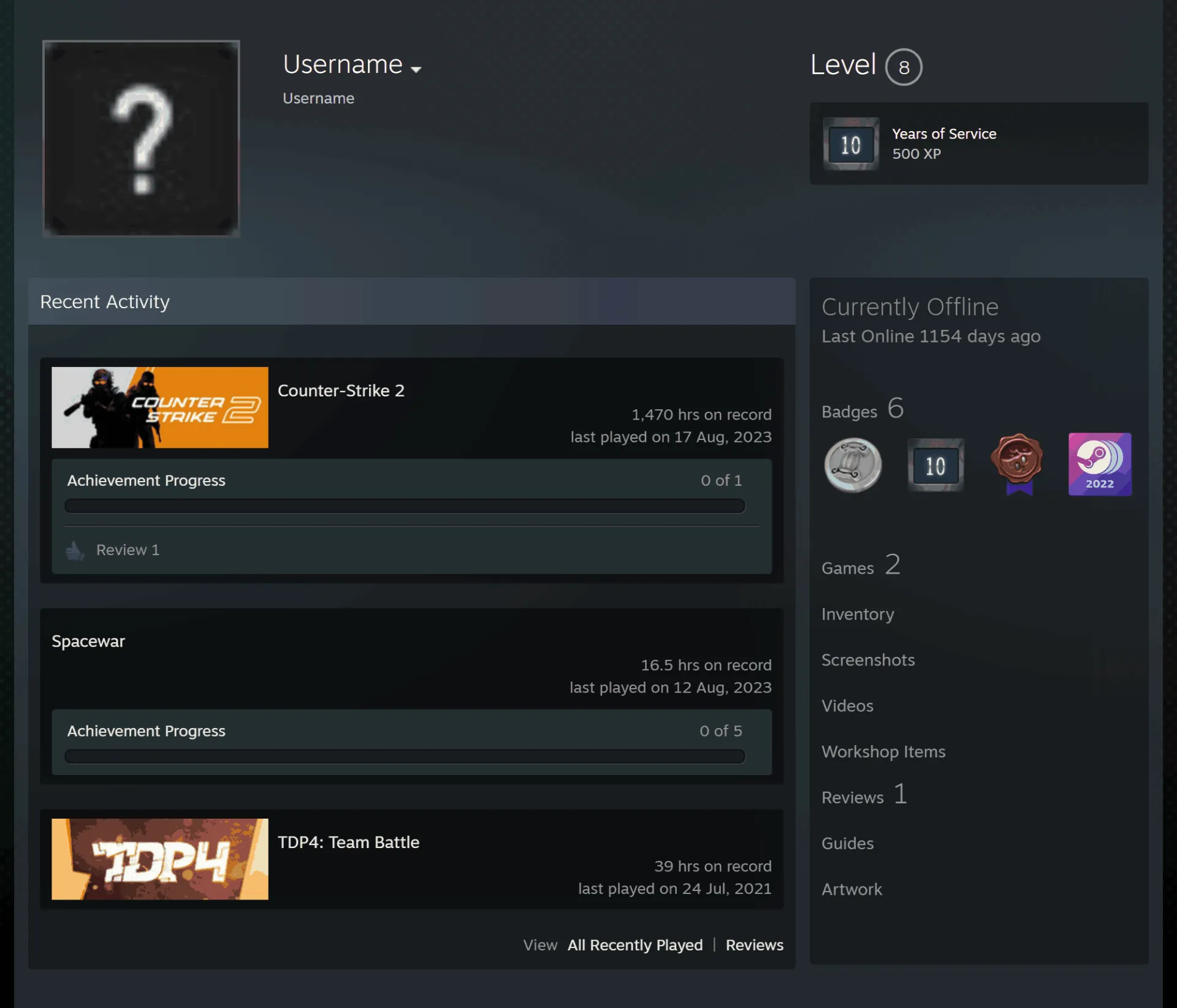
Task: Click the Counter-Strike 2 game banner
Action: [160, 407]
